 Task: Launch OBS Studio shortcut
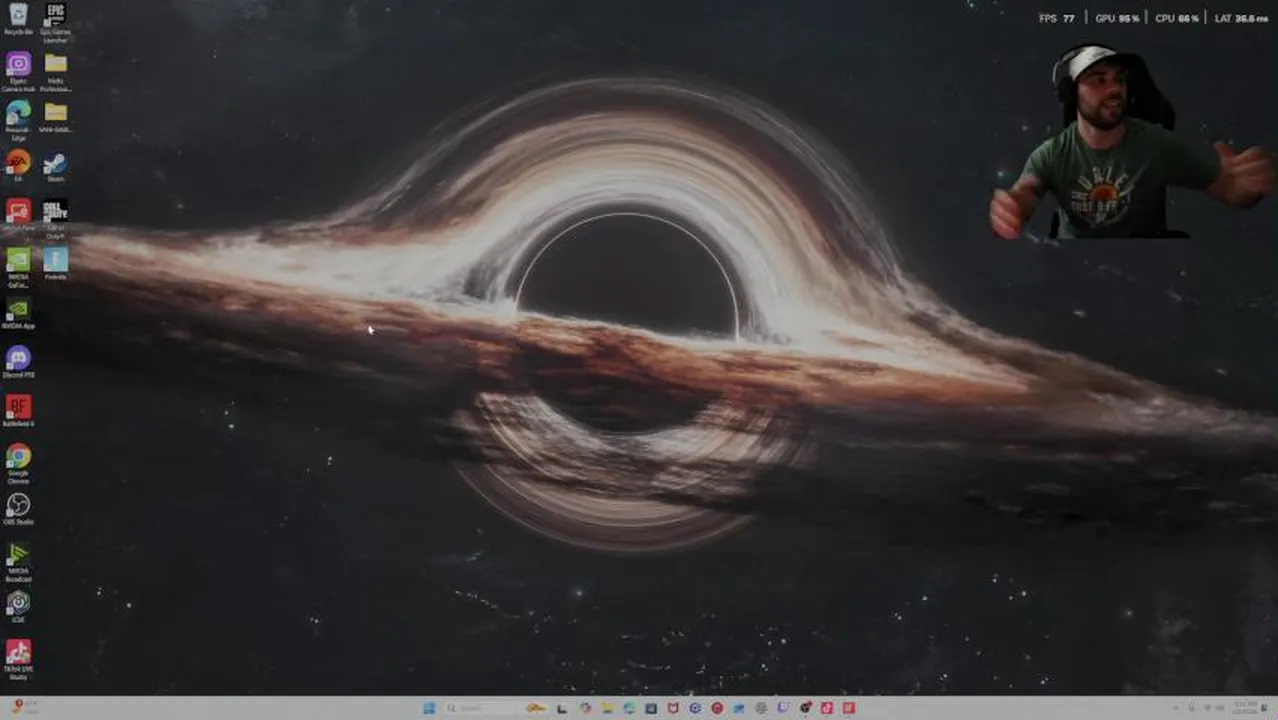(x=18, y=509)
